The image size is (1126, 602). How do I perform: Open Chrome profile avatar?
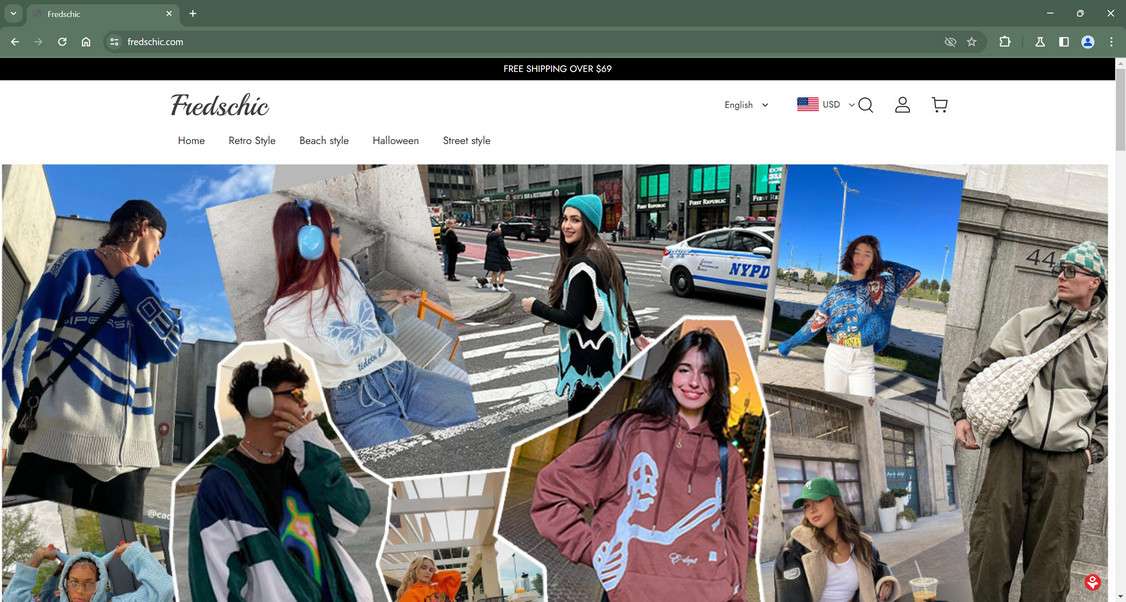coord(1088,42)
